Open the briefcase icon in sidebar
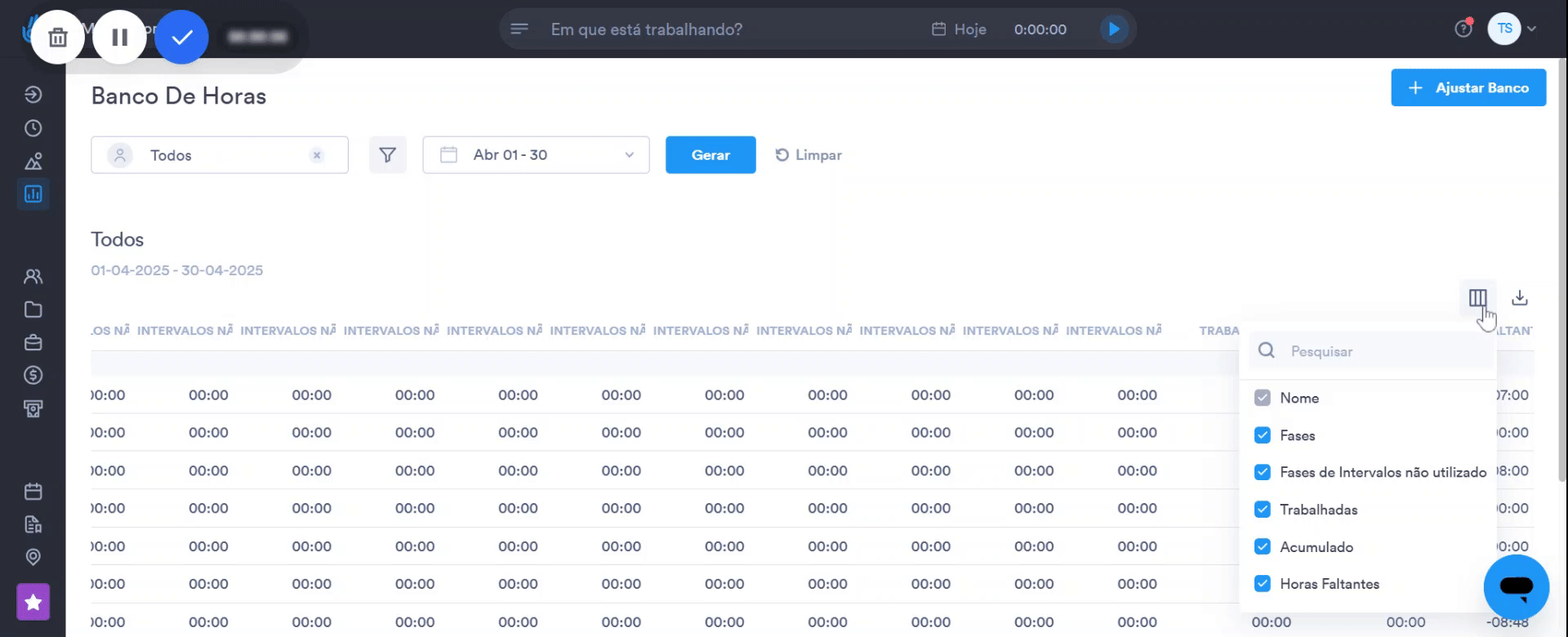This screenshot has width=1568, height=637. pyautogui.click(x=33, y=342)
